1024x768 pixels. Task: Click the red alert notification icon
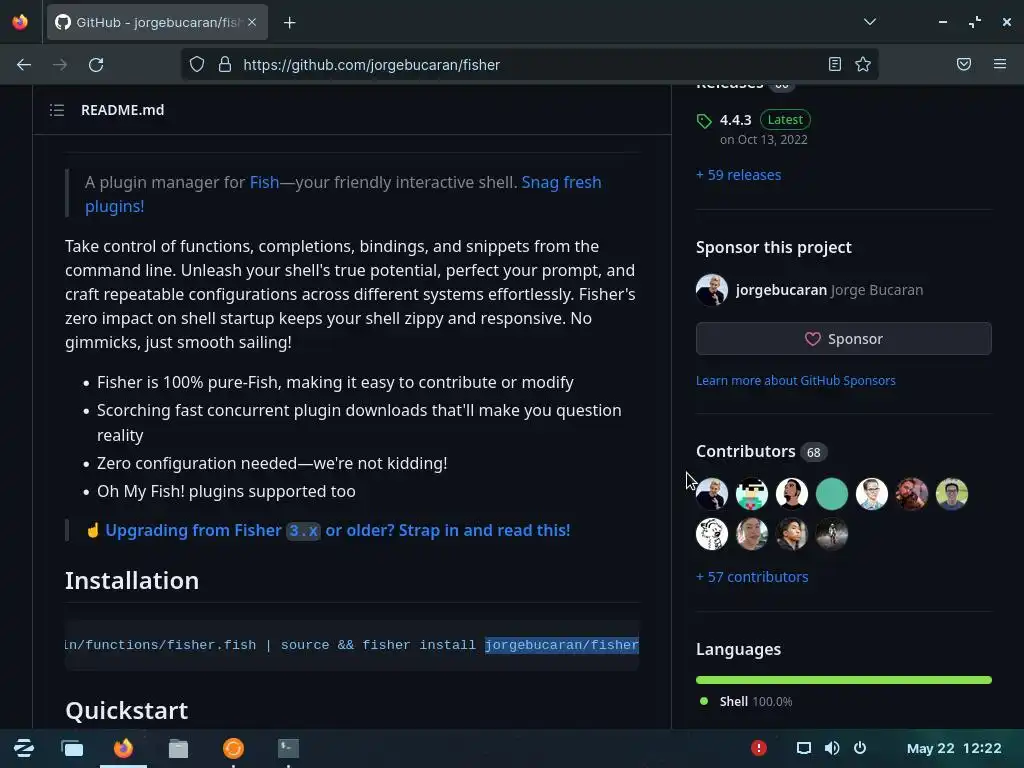[x=759, y=748]
